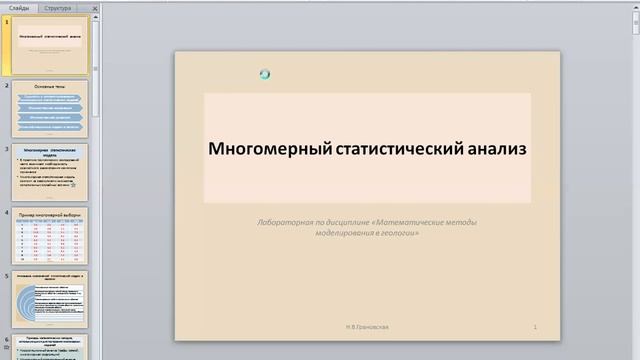This screenshot has width=640, height=360.
Task: Click the animation star icon beside slide 6
Action: pyautogui.click(x=7, y=347)
